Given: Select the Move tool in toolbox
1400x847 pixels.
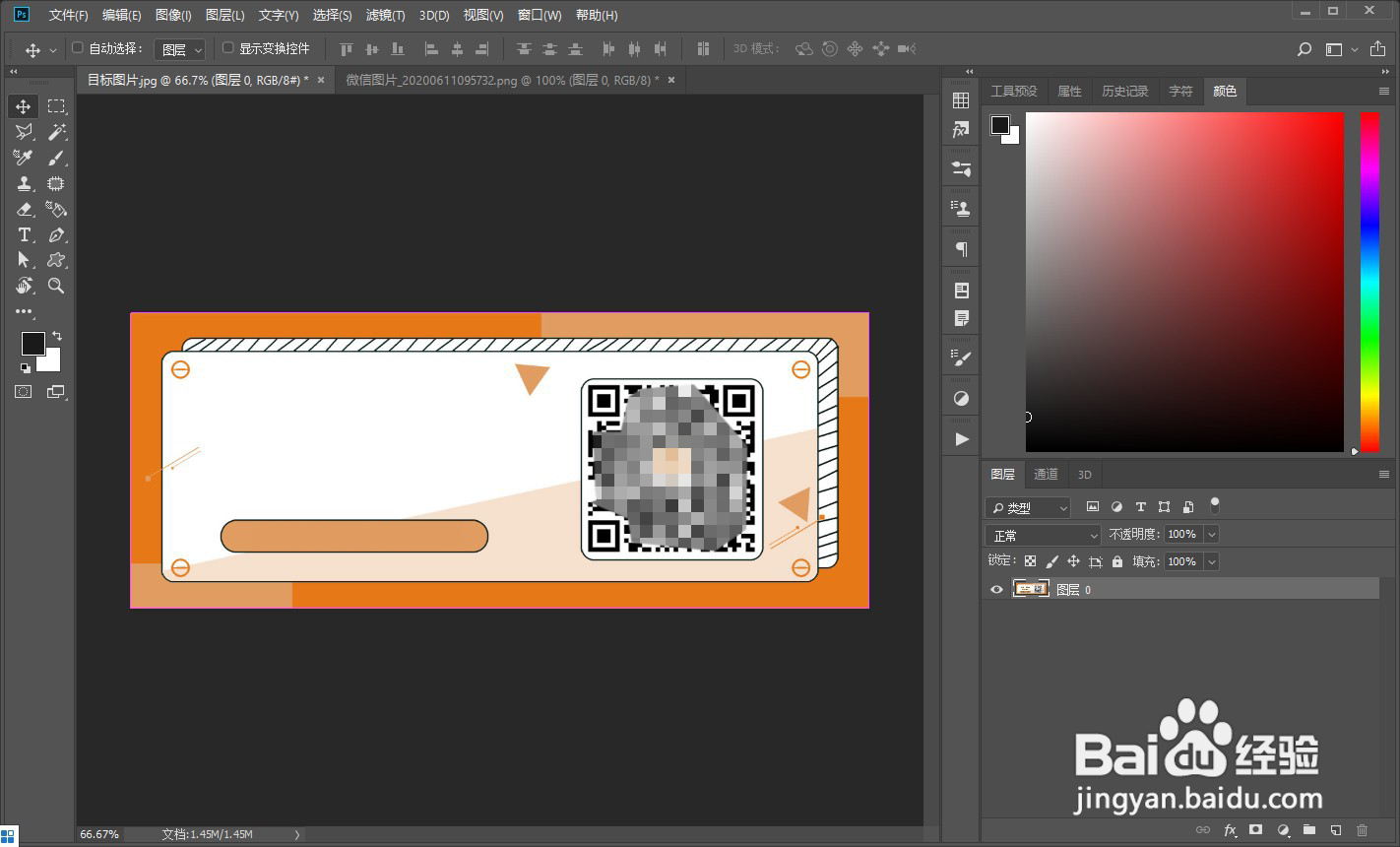Looking at the screenshot, I should pos(24,106).
